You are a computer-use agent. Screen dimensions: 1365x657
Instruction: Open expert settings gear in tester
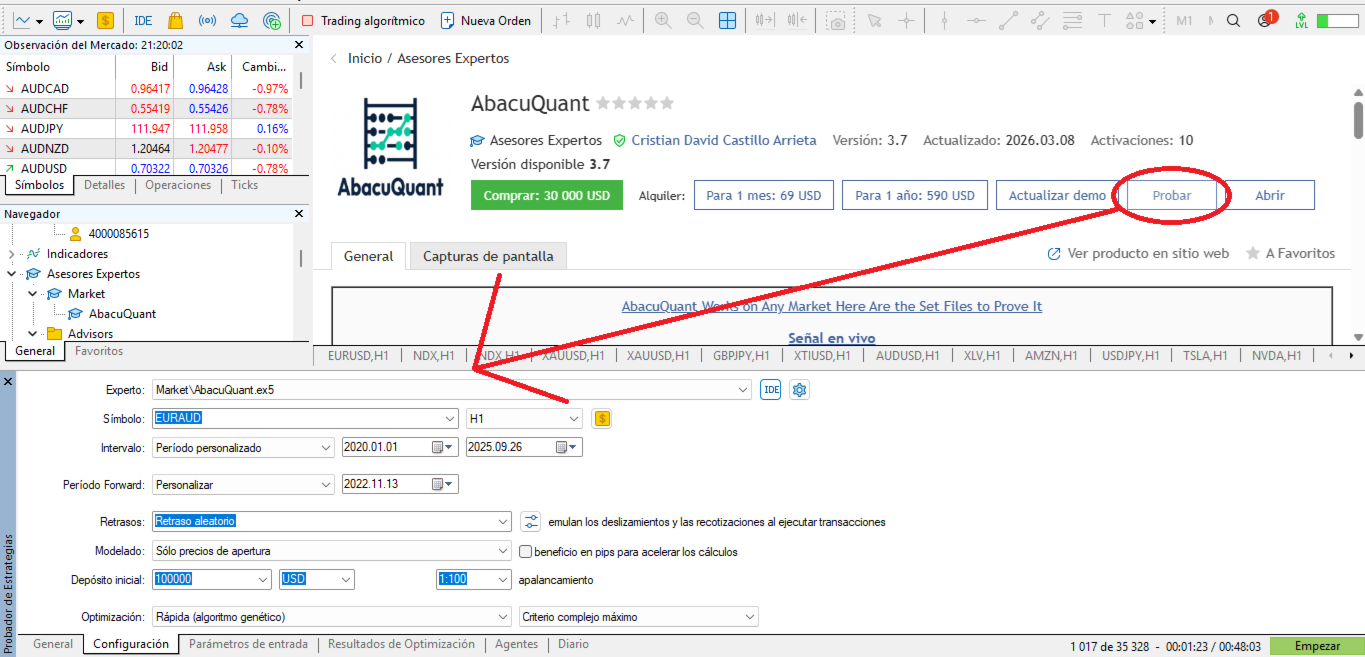coord(799,390)
